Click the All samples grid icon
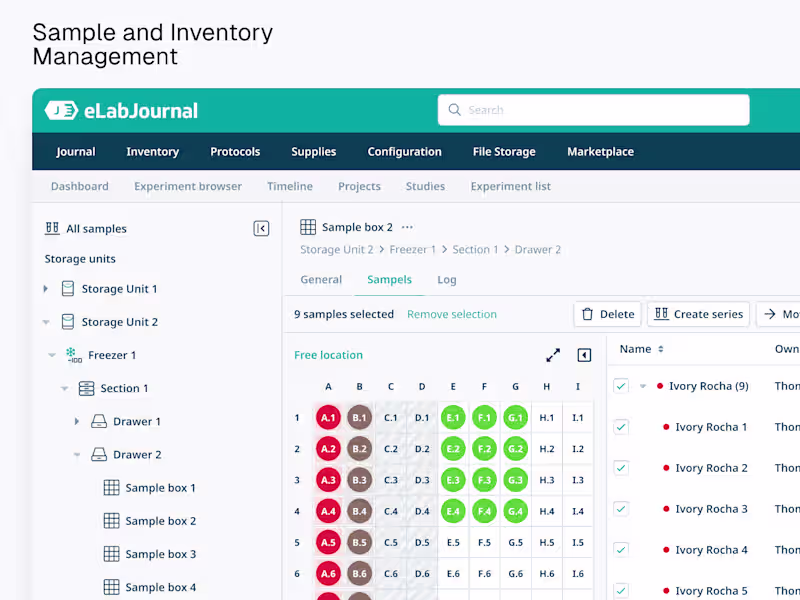The width and height of the screenshot is (800, 600). pyautogui.click(x=52, y=228)
